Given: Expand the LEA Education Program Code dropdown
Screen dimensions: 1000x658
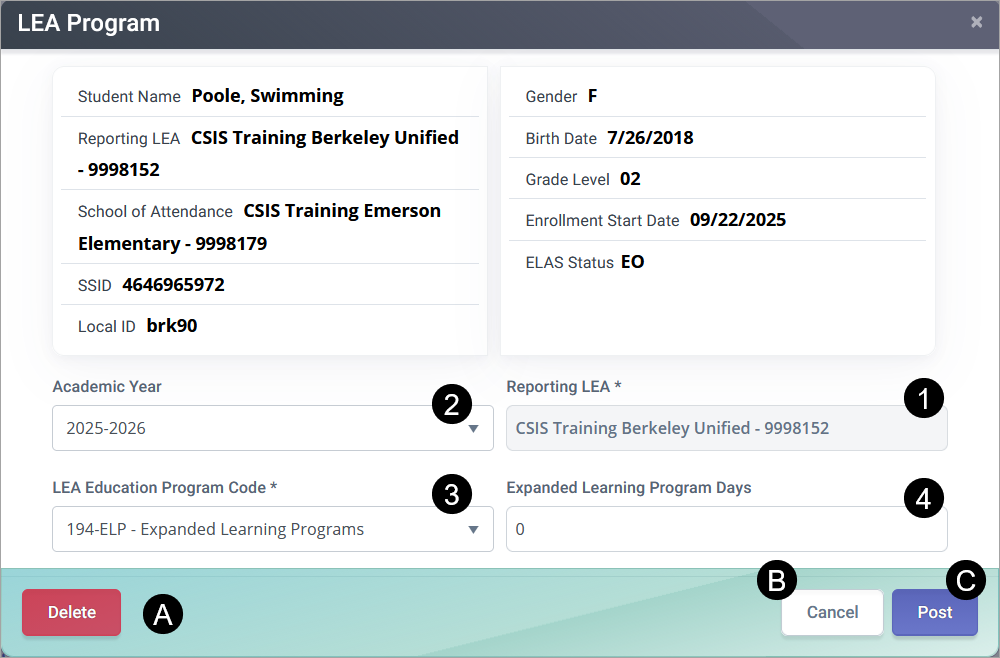Looking at the screenshot, I should (272, 529).
